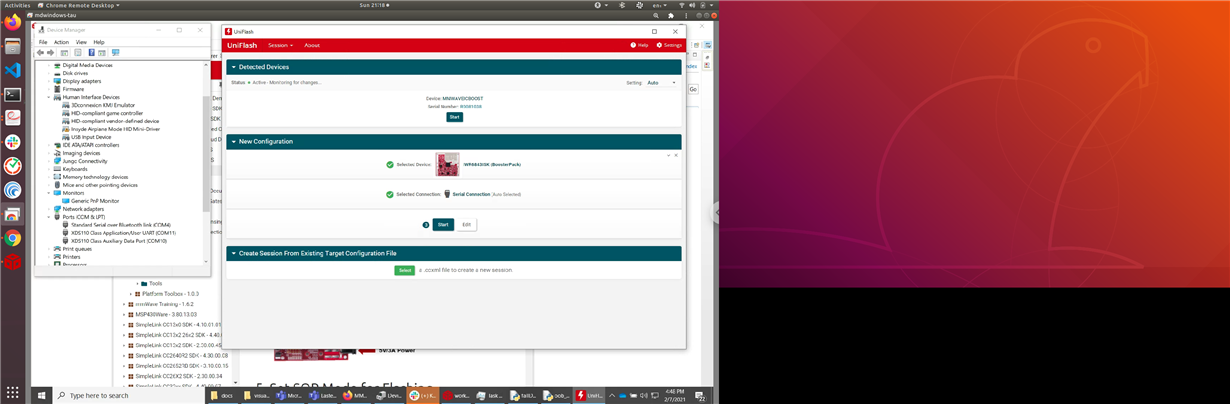Click Start button in New Configuration
This screenshot has height=404, width=1230.
[x=443, y=224]
